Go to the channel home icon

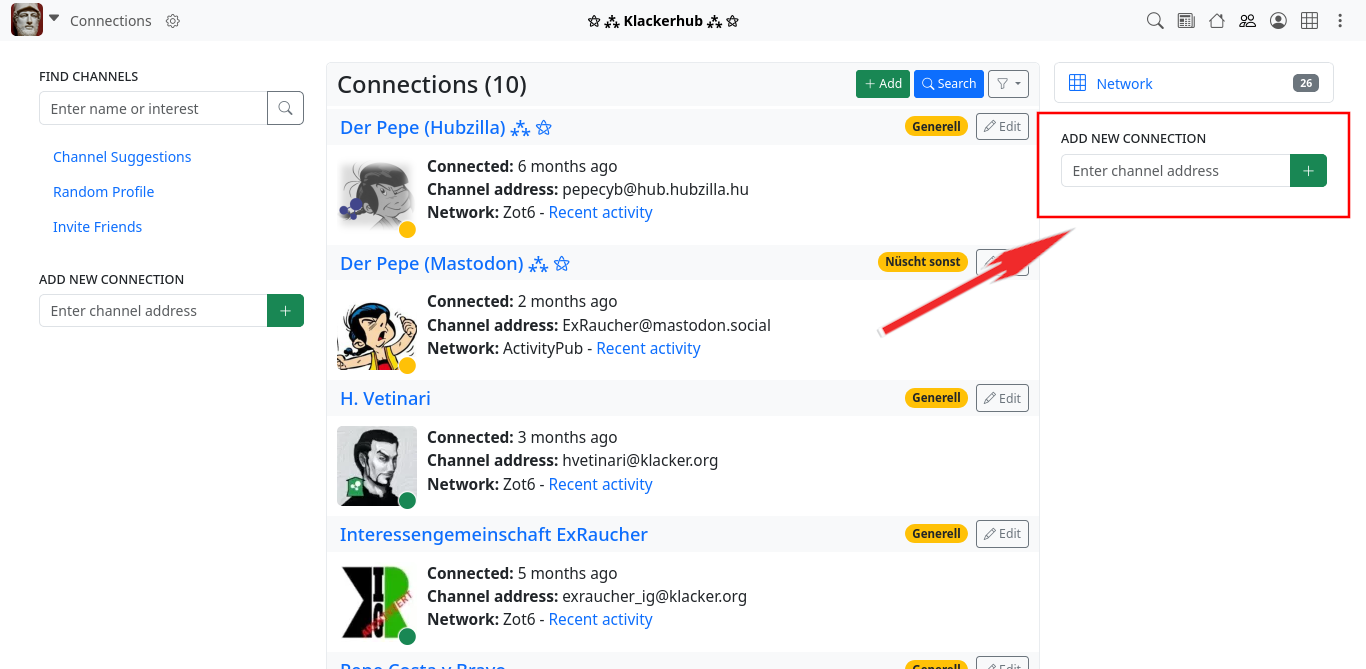(1217, 21)
